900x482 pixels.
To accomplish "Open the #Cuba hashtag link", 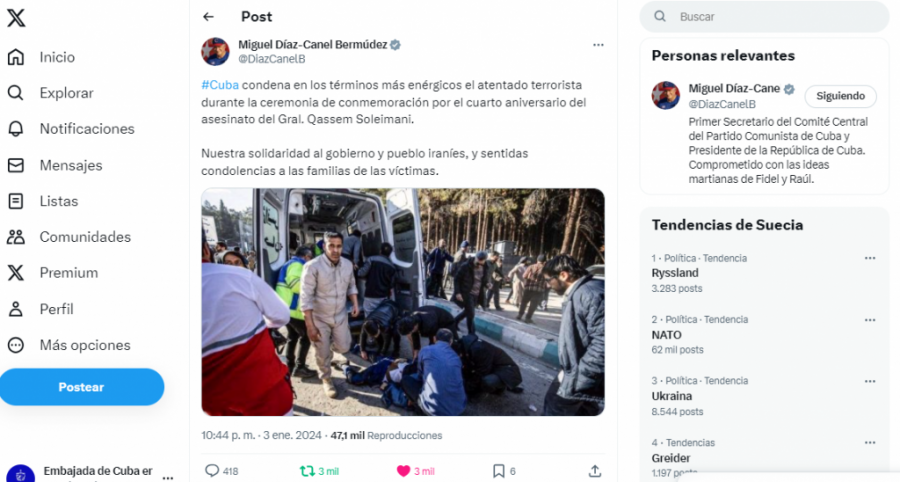I will click(x=220, y=85).
